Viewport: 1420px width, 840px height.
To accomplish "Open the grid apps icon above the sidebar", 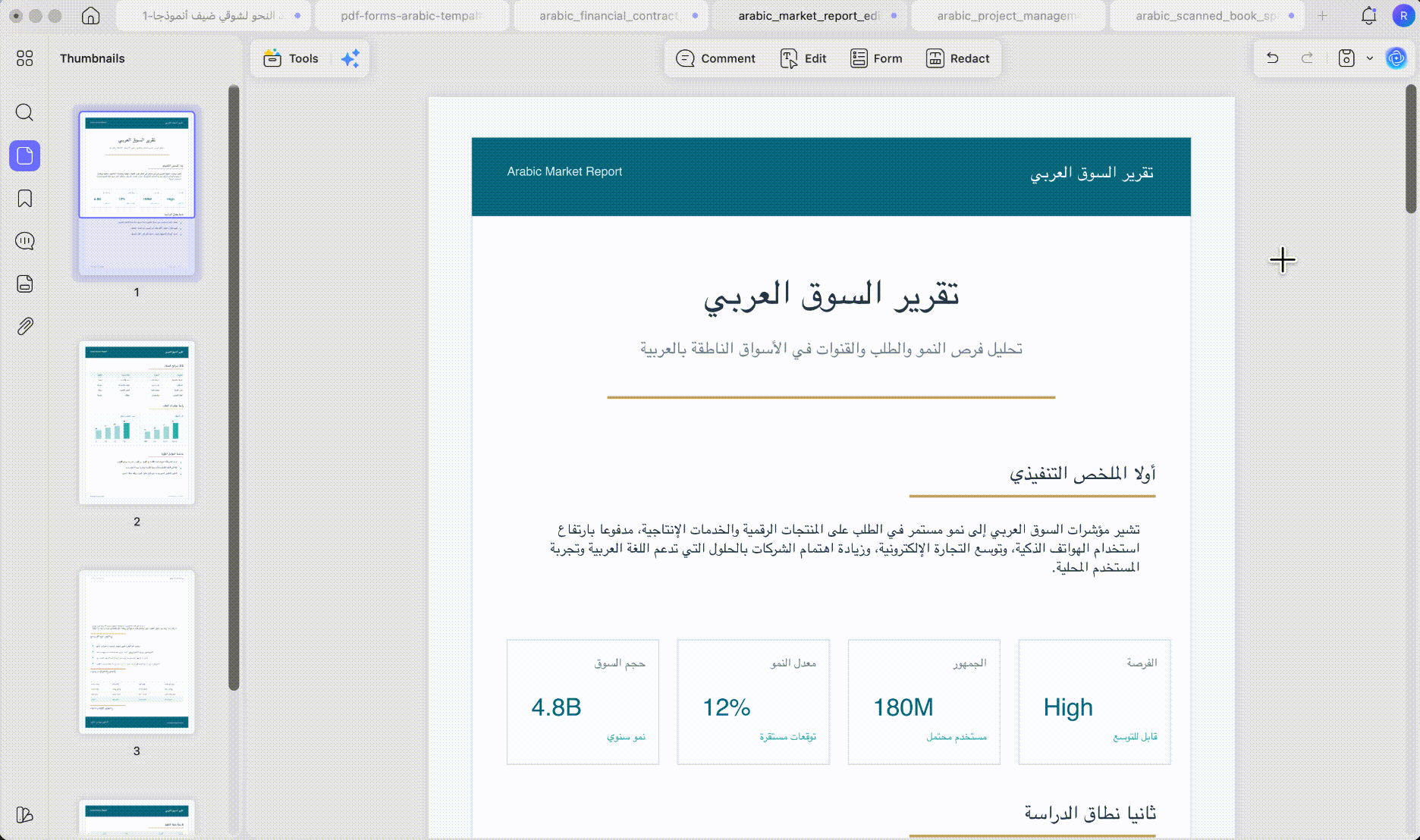I will pos(24,58).
